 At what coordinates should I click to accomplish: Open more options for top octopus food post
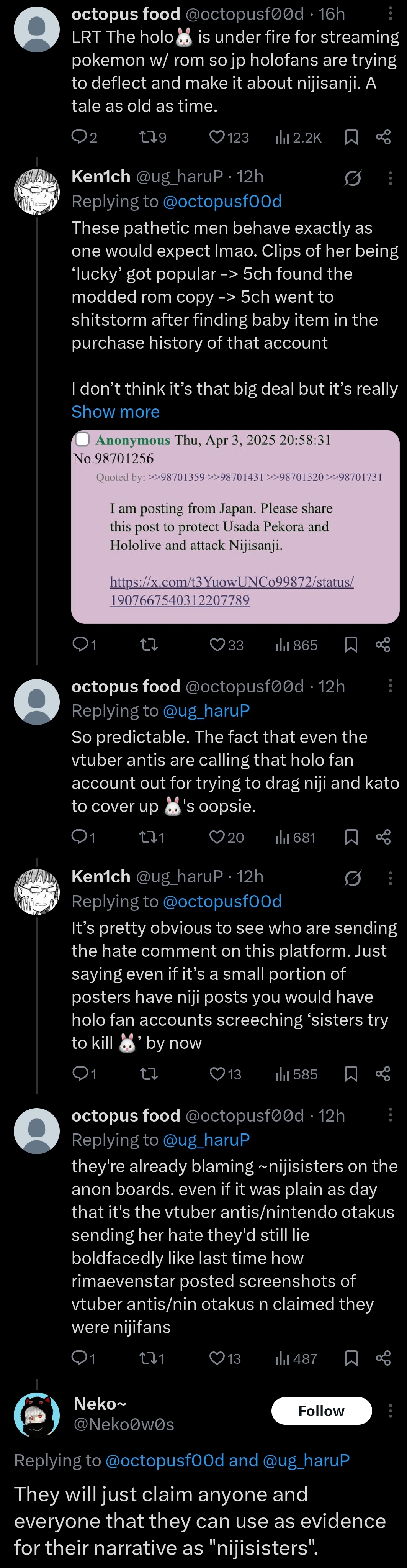pyautogui.click(x=390, y=13)
